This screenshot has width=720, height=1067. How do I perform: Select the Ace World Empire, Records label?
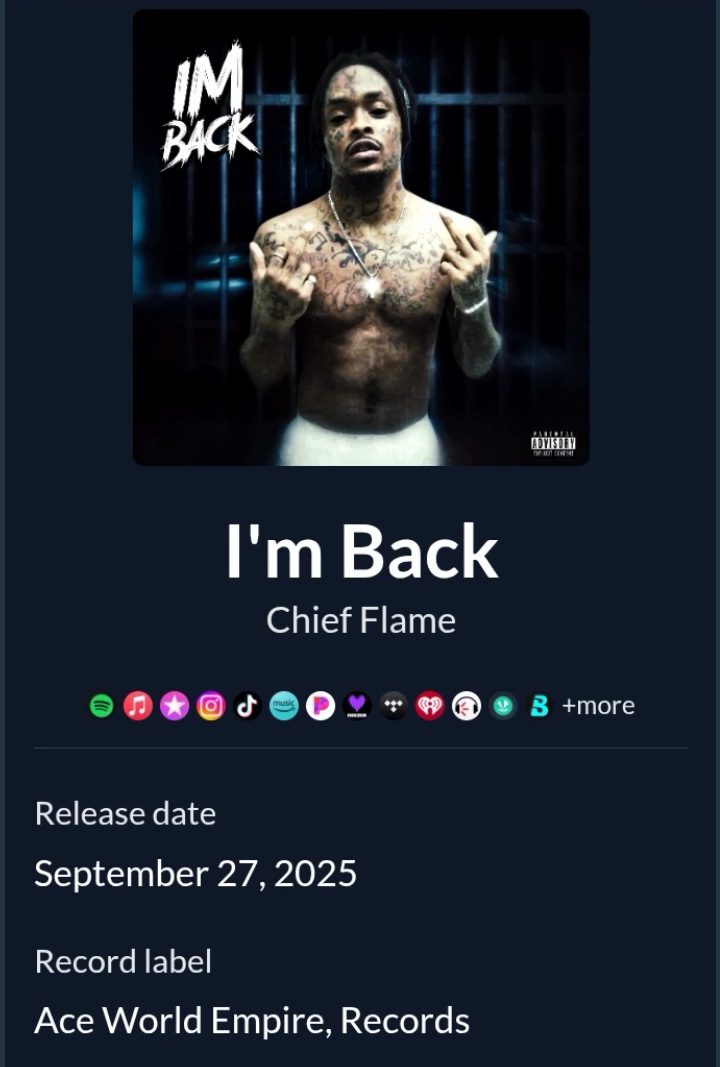(x=252, y=1020)
